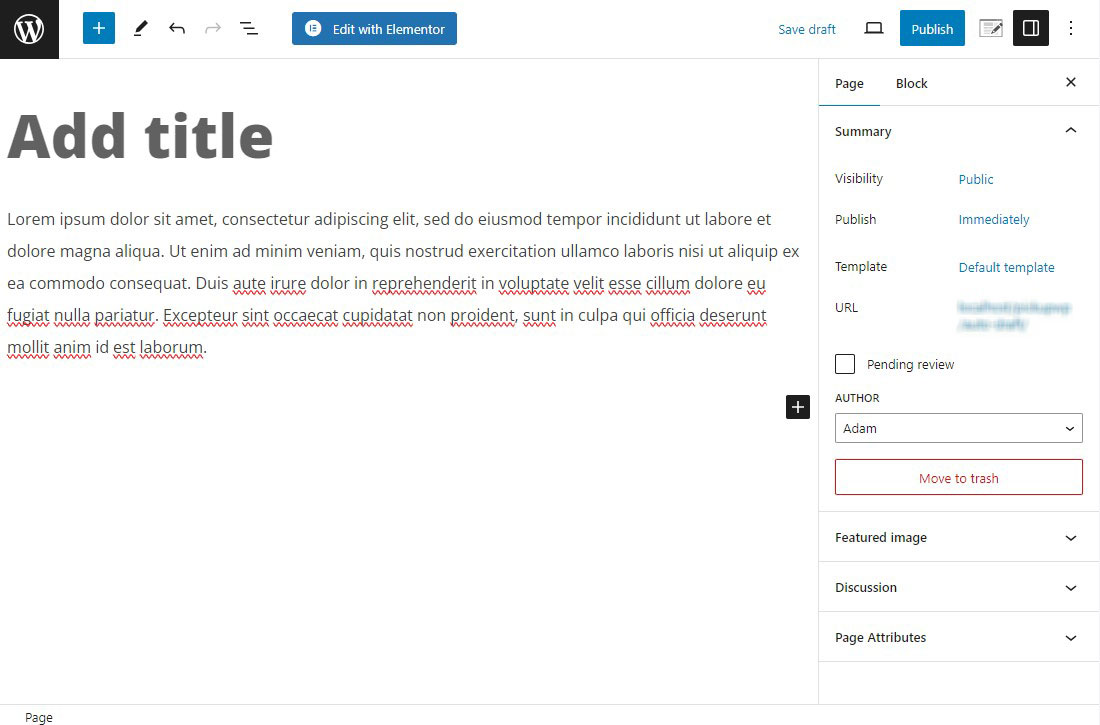Open the Author dropdown showing Adam
This screenshot has width=1100, height=725.
[958, 428]
